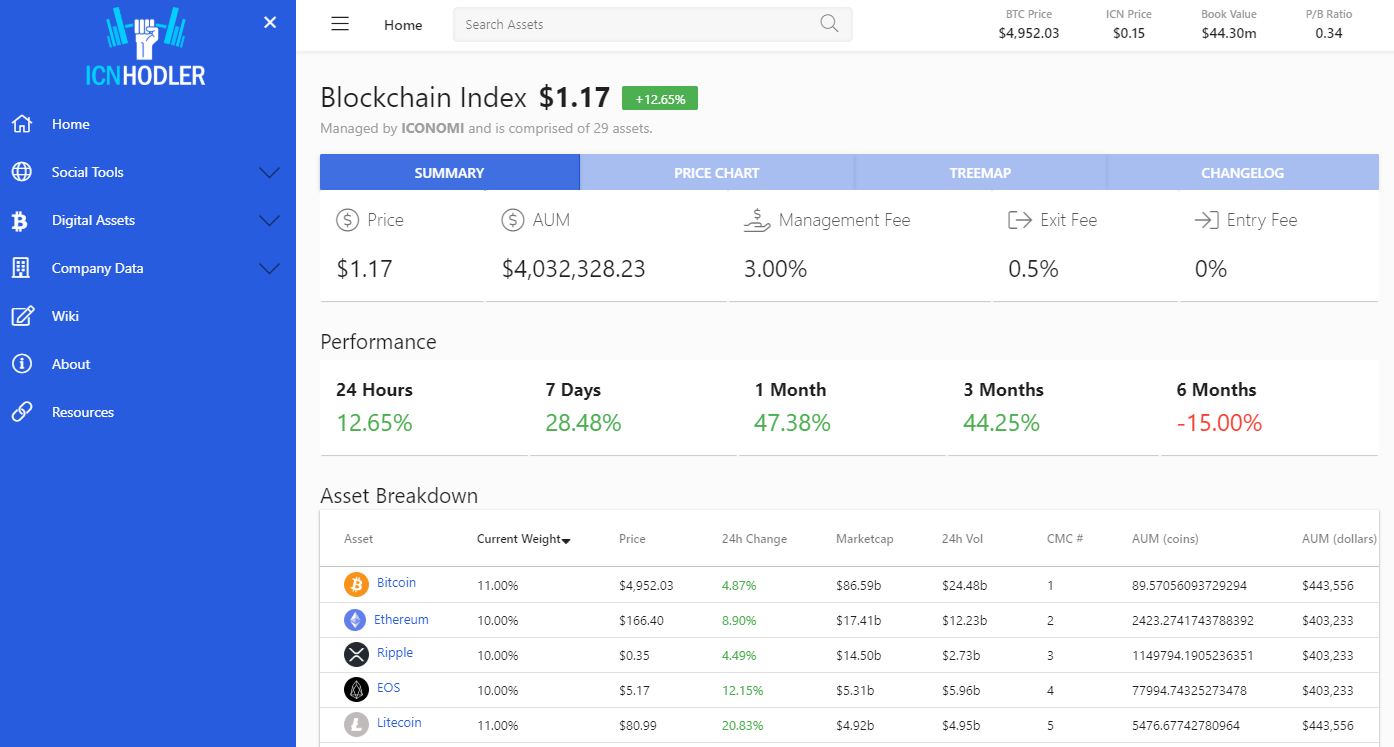This screenshot has width=1394, height=747.
Task: Click the Wiki edit icon
Action: coord(22,316)
